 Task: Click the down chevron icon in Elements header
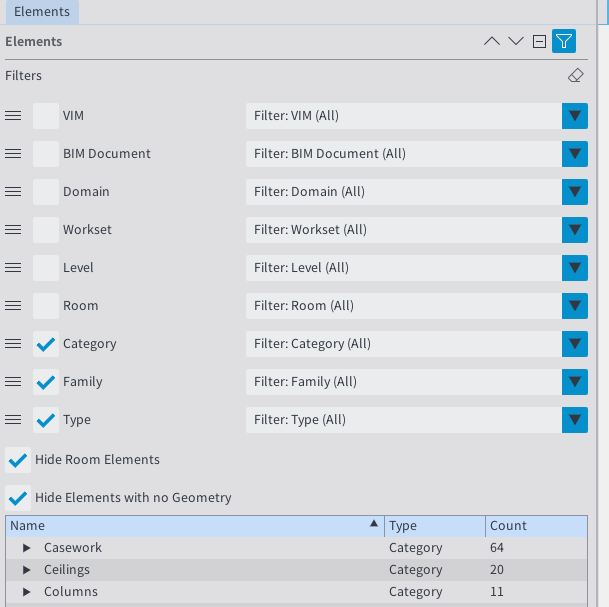click(x=516, y=42)
